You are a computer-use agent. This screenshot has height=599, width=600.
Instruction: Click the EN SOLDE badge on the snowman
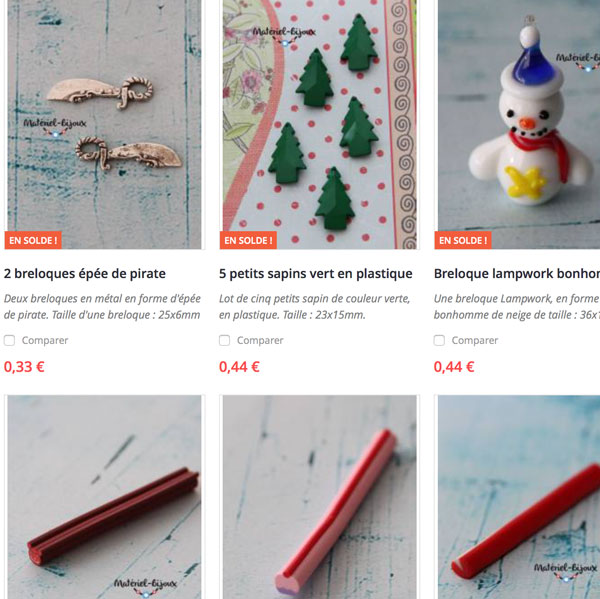point(463,240)
